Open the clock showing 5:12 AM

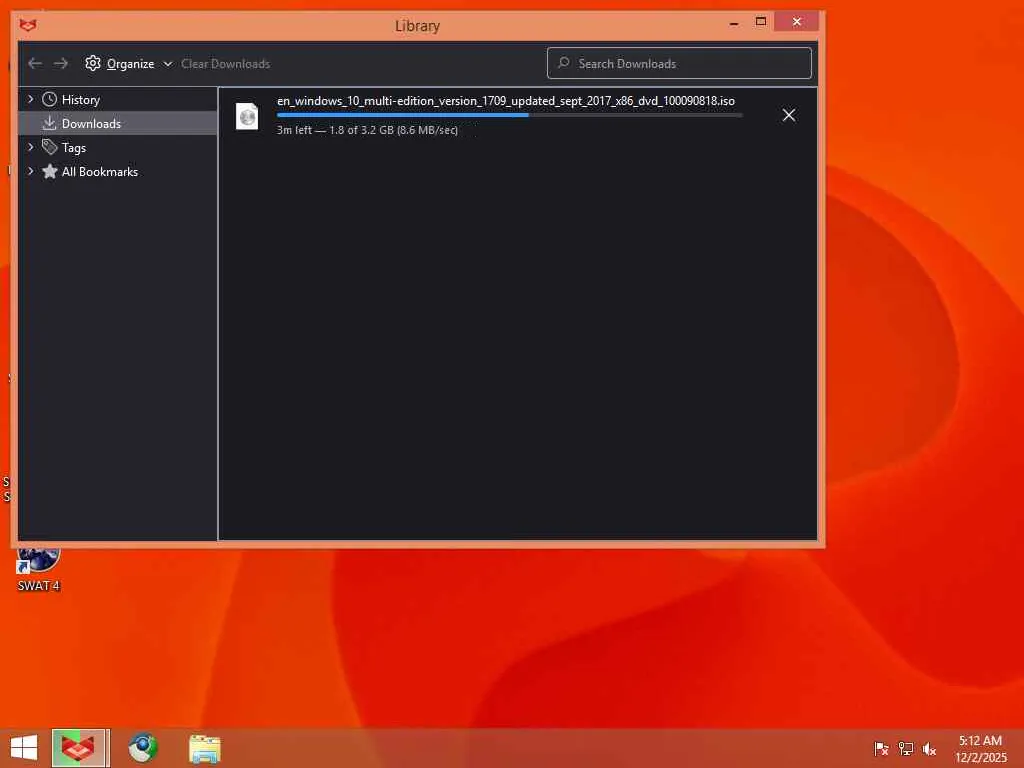980,748
